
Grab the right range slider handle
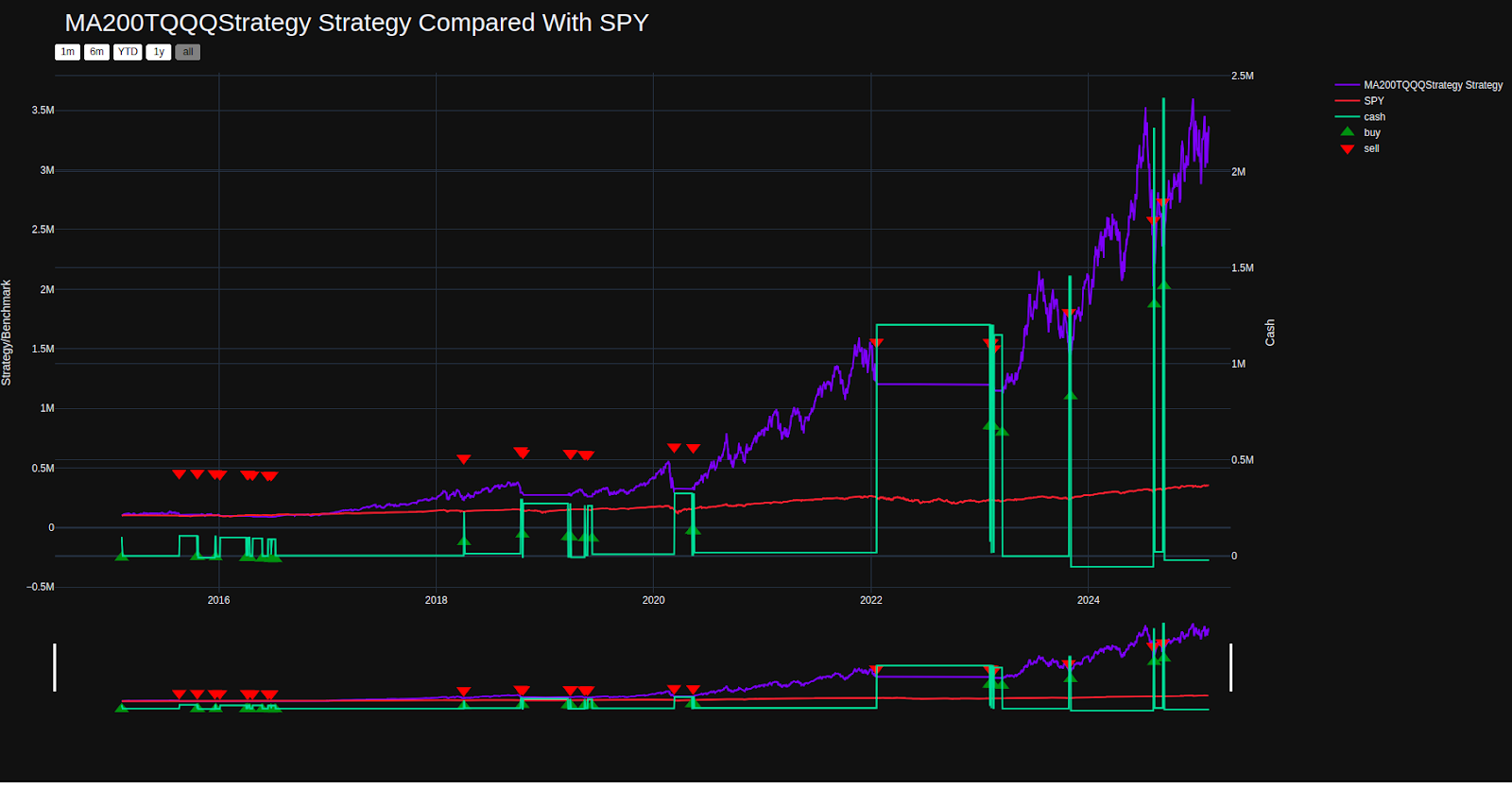[x=1230, y=667]
